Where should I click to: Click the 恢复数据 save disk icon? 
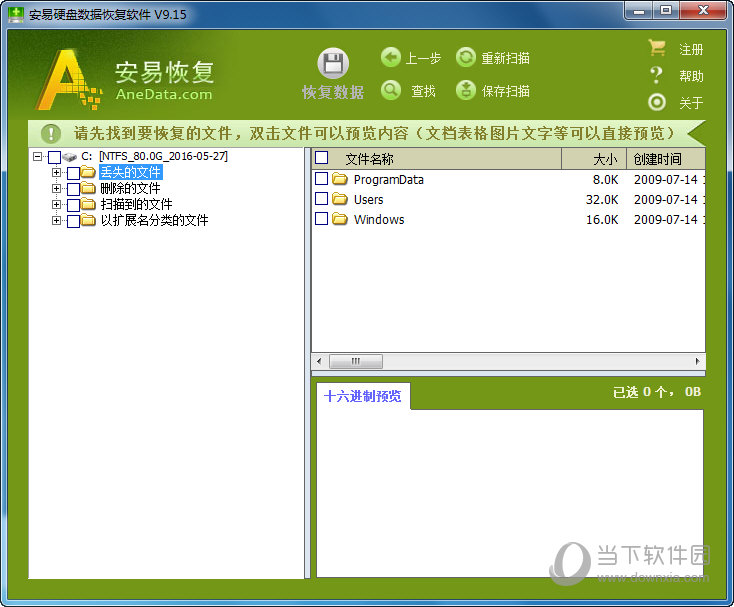click(x=333, y=65)
